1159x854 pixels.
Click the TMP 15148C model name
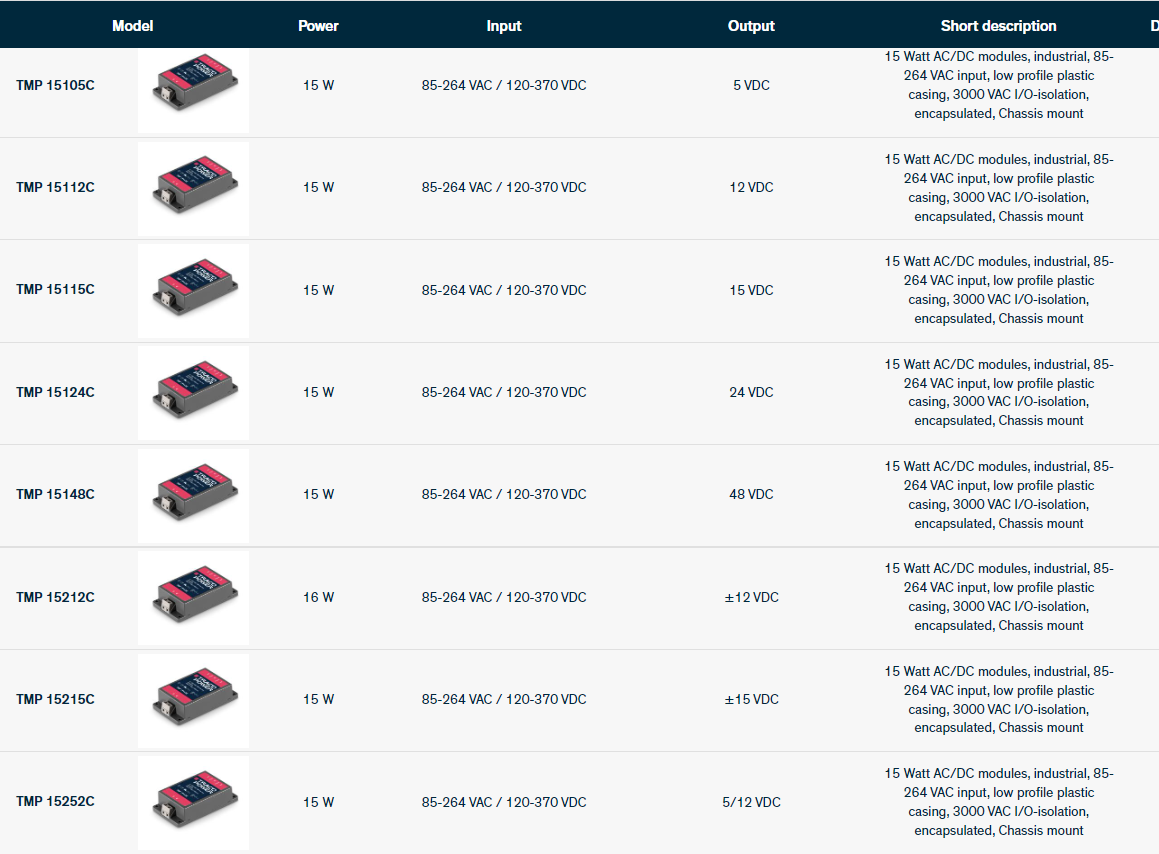click(x=55, y=495)
